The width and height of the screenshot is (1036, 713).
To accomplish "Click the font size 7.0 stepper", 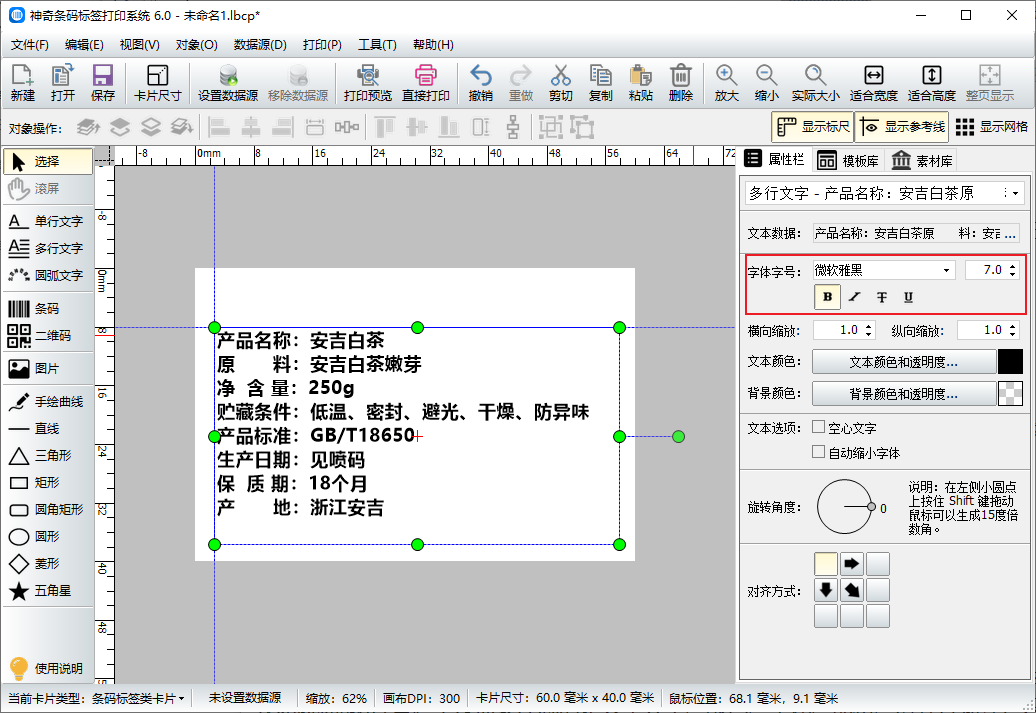I will click(x=1013, y=270).
